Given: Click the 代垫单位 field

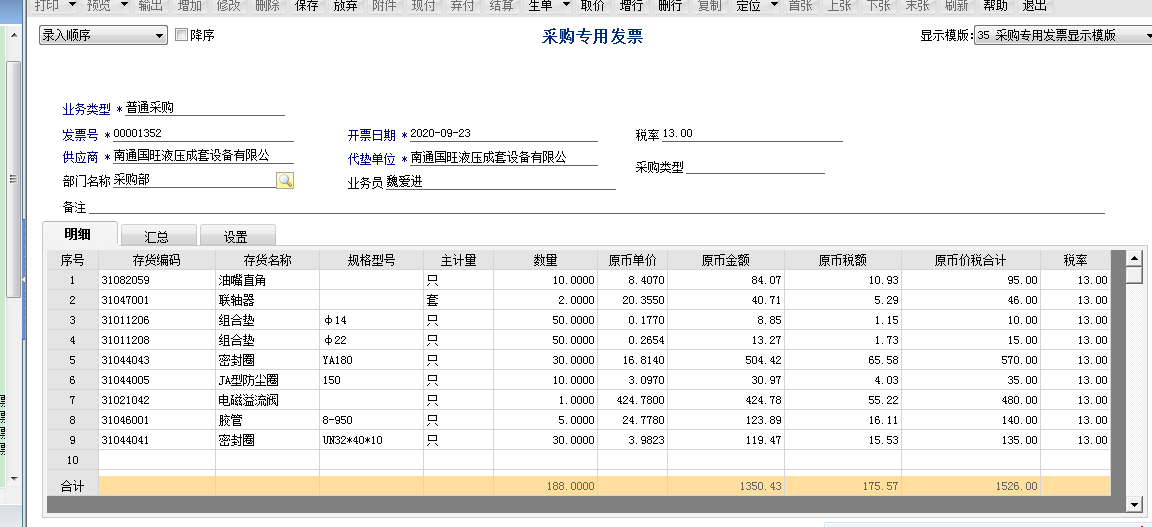Looking at the screenshot, I should coord(503,157).
